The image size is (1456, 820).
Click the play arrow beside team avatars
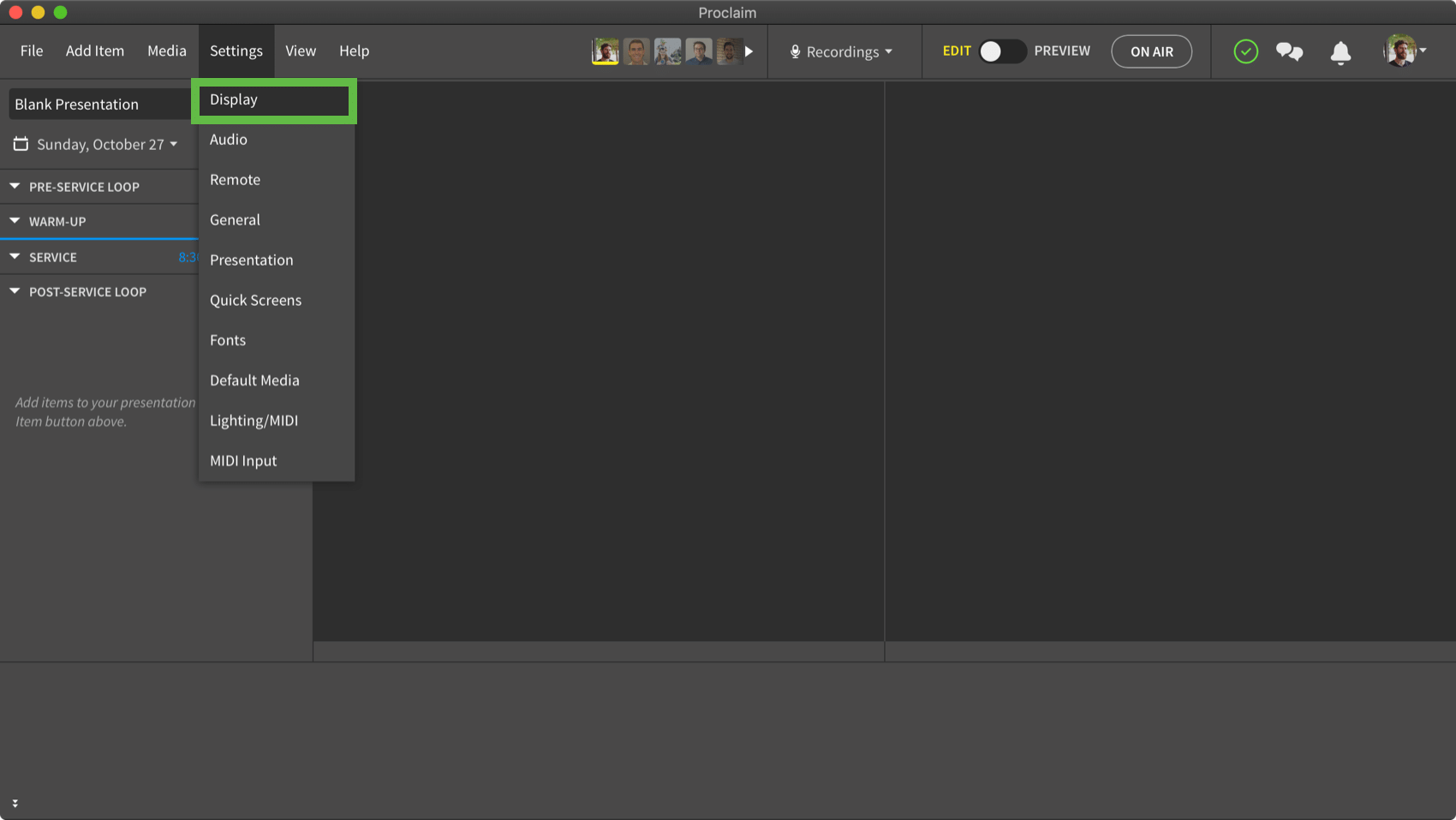pyautogui.click(x=749, y=51)
